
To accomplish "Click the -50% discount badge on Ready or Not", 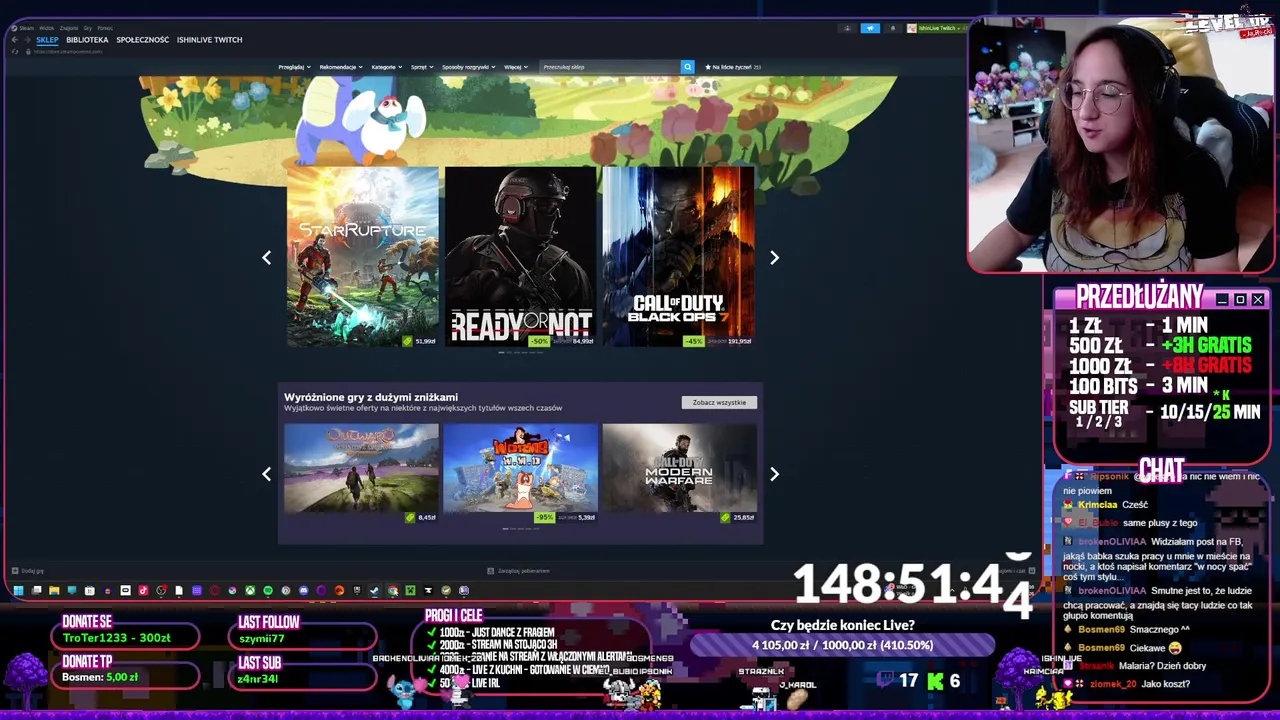I will (540, 341).
